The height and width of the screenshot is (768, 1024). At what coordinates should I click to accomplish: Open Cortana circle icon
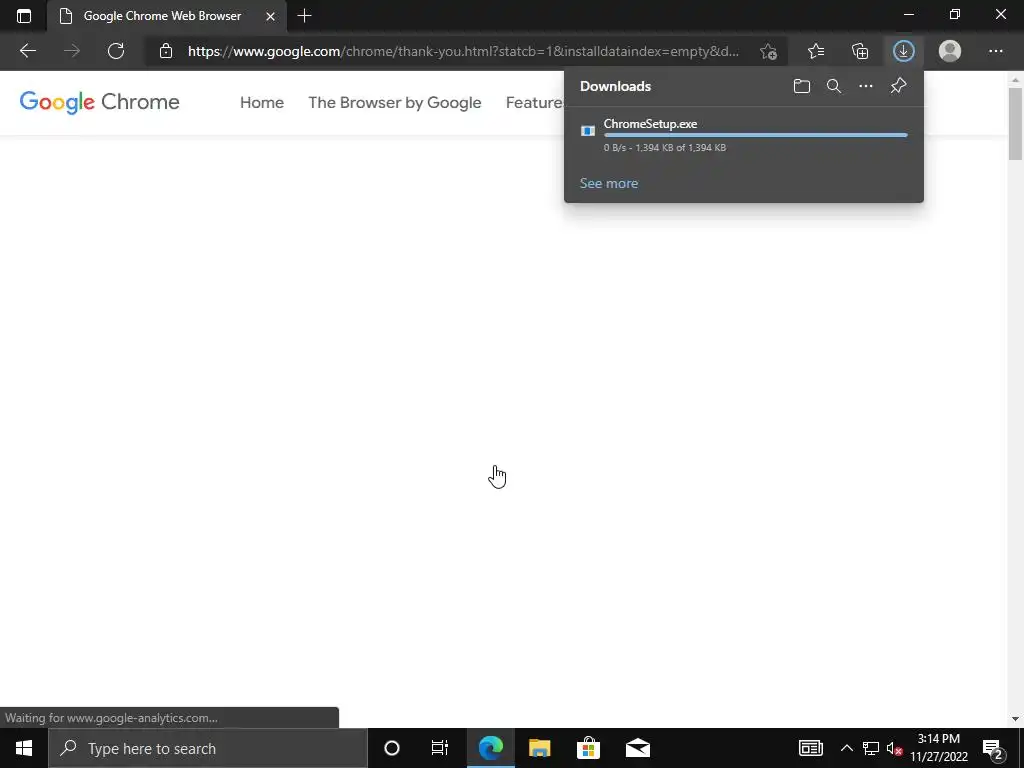click(x=392, y=748)
